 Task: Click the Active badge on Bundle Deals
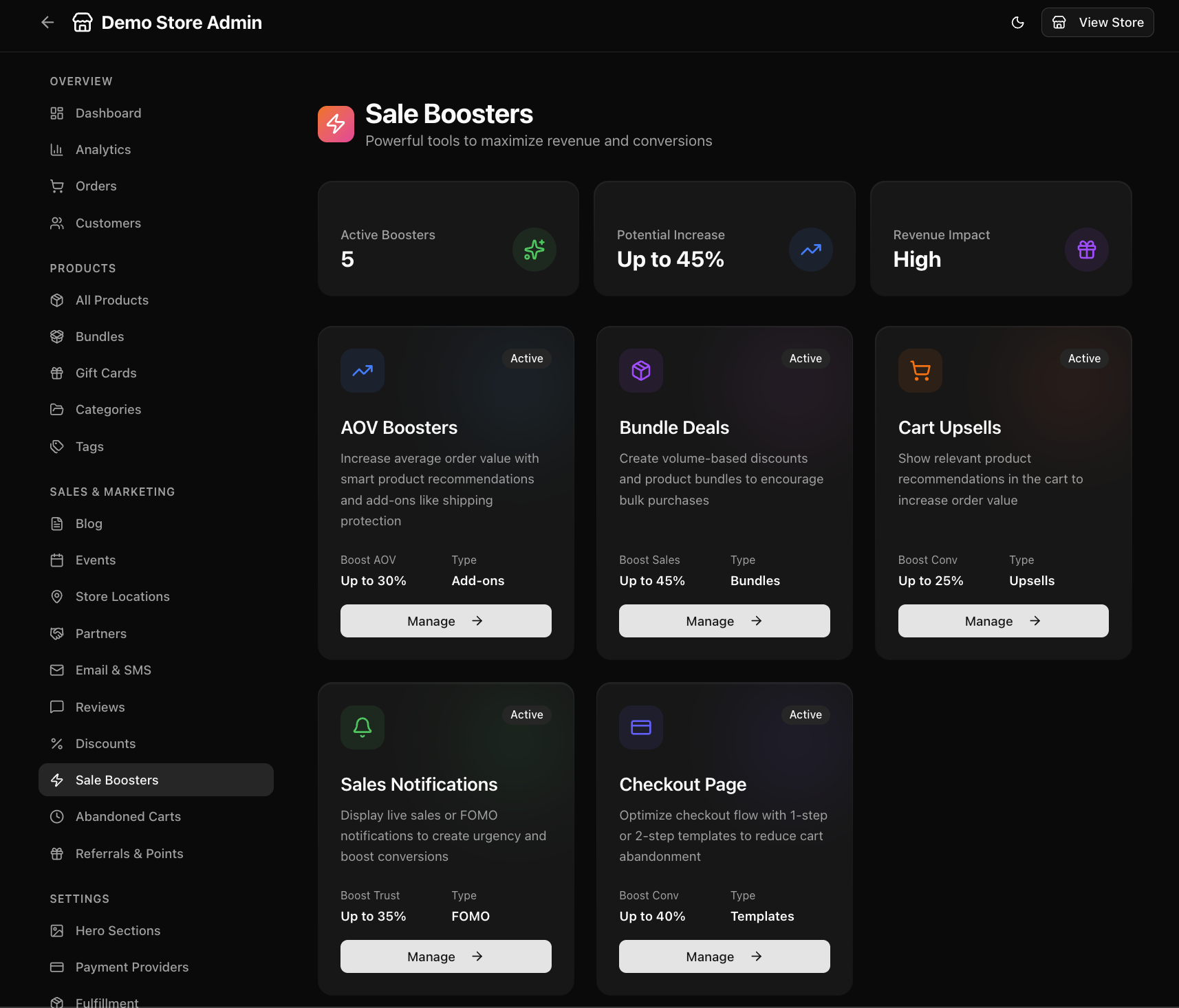805,358
